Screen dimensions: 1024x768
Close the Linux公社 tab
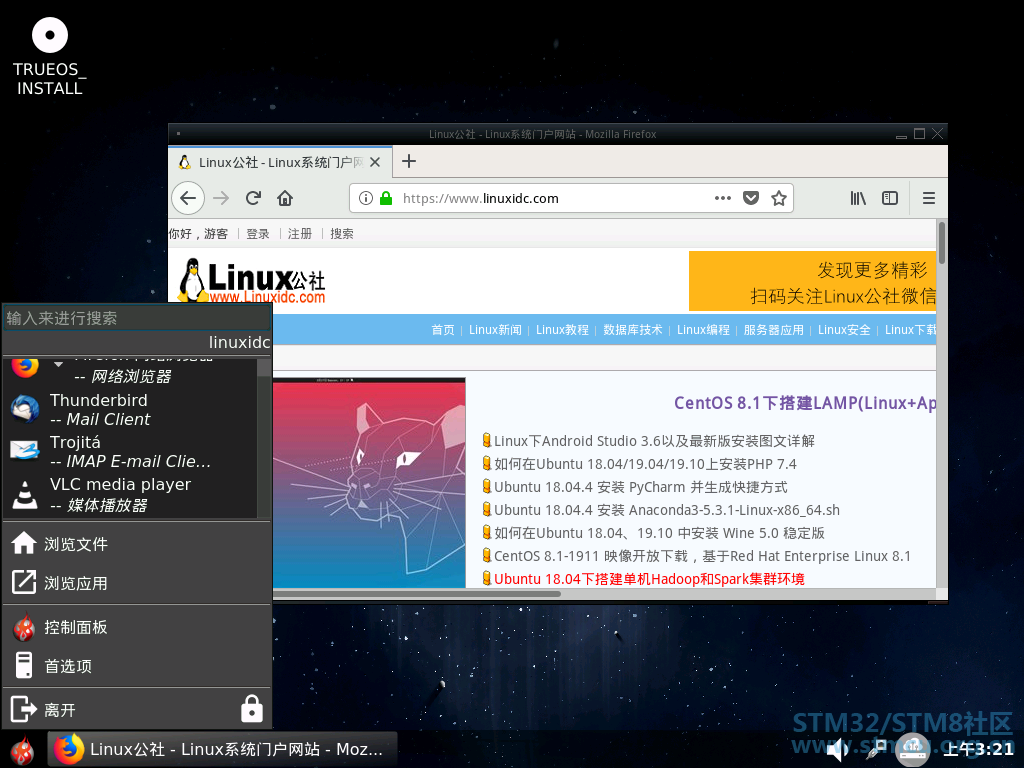[x=375, y=162]
